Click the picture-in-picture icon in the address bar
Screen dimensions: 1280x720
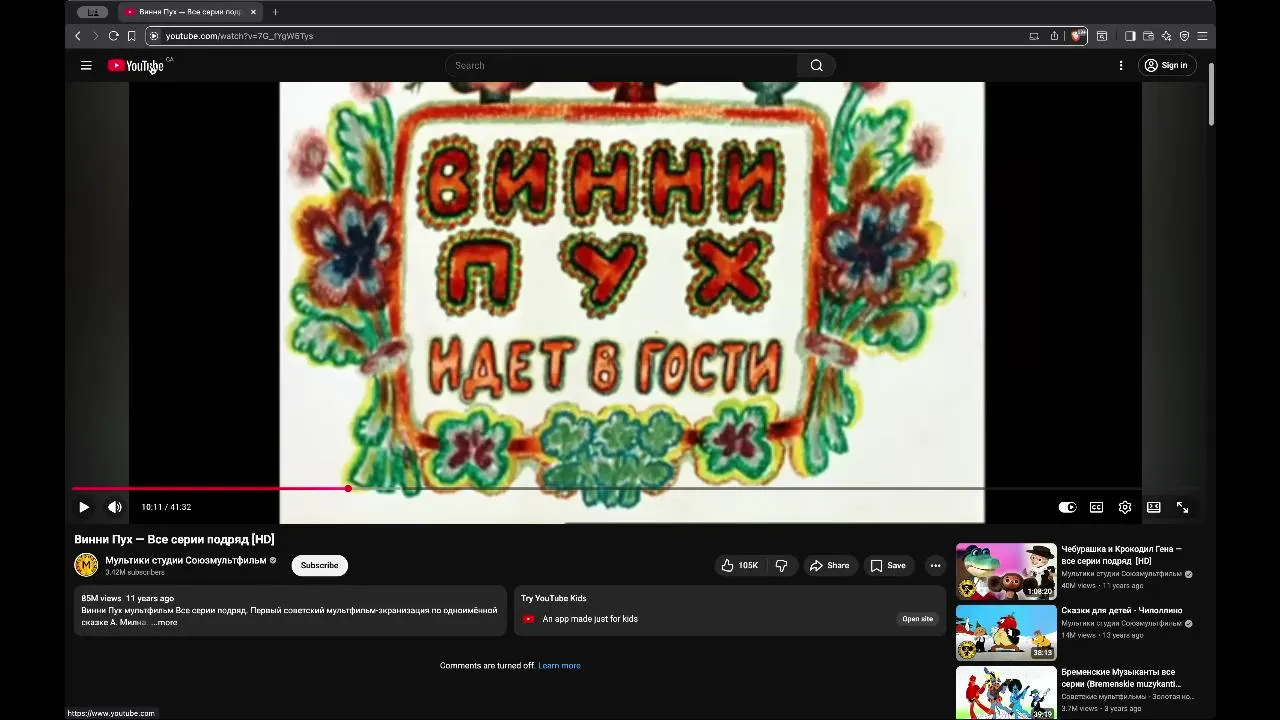point(1034,36)
